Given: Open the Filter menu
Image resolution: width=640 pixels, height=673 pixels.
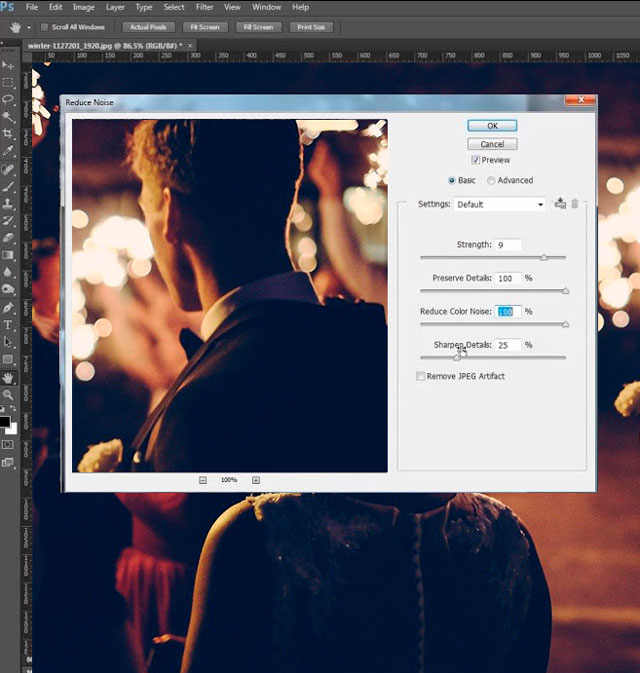Looking at the screenshot, I should tap(204, 7).
